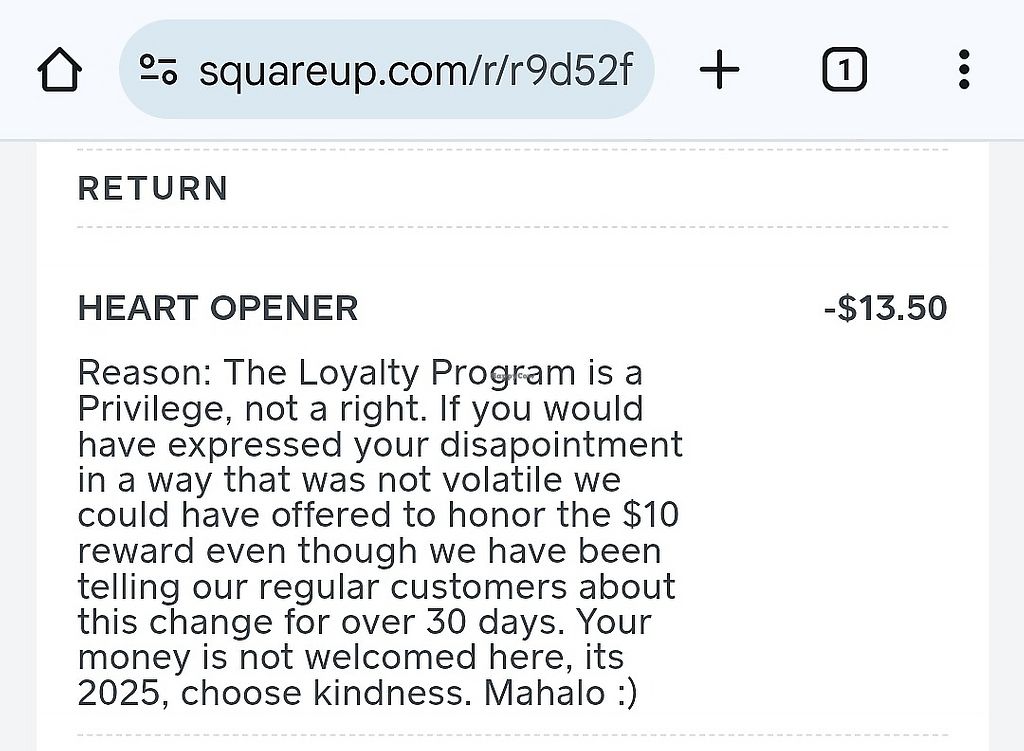
Task: Tap the RETURN section heading
Action: click(153, 189)
